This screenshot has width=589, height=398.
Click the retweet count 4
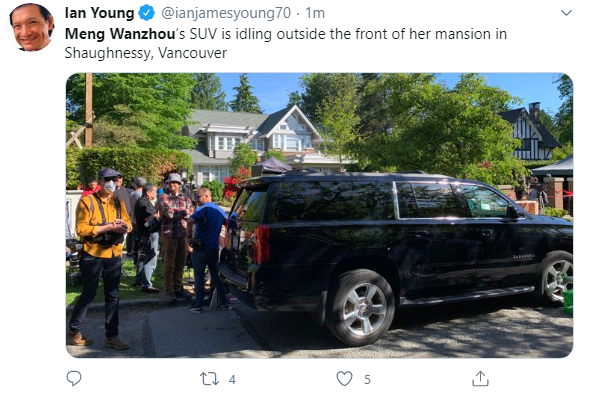click(232, 380)
